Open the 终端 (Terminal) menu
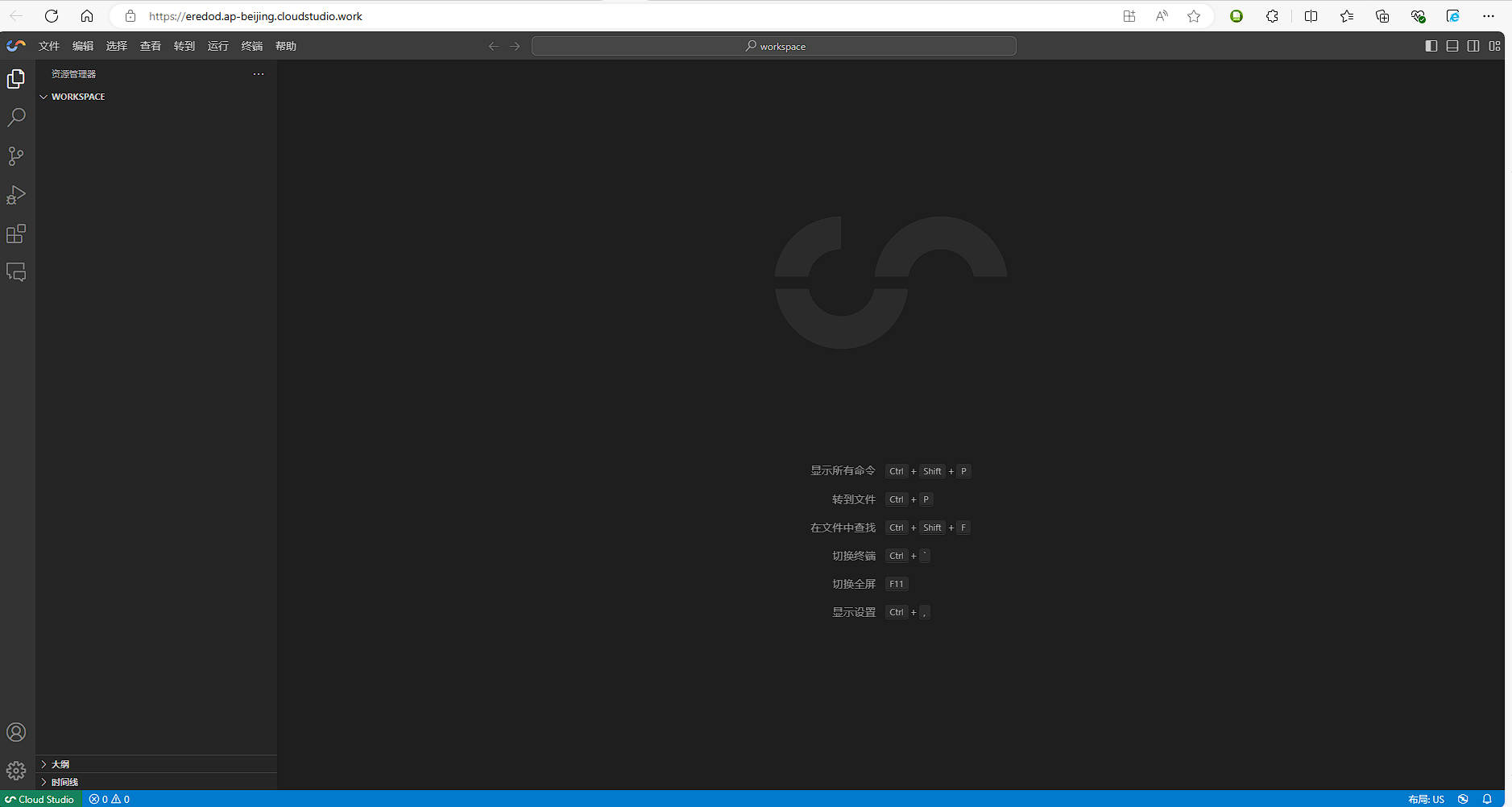This screenshot has width=1512, height=807. (x=252, y=46)
